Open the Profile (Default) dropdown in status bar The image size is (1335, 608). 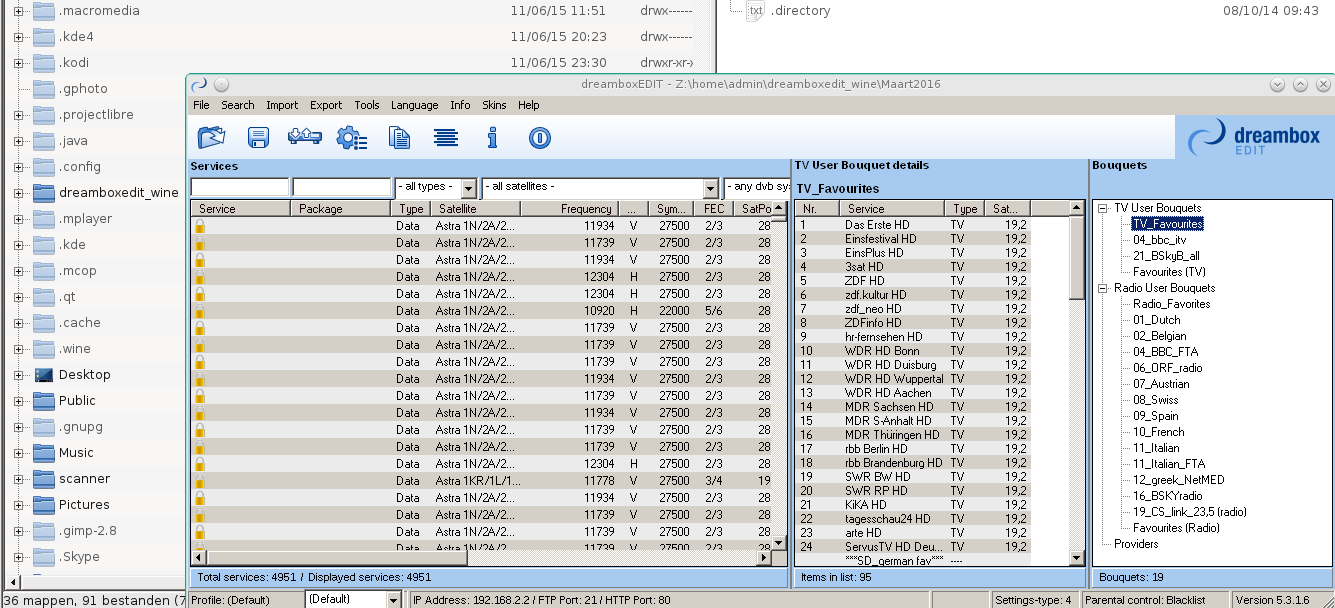[392, 600]
